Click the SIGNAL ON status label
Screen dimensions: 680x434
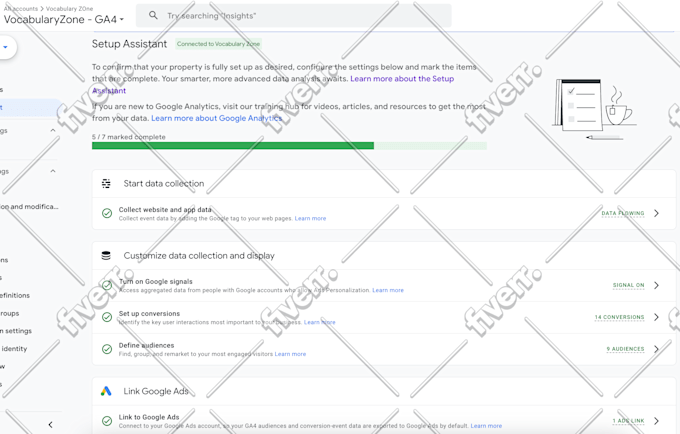tap(628, 285)
